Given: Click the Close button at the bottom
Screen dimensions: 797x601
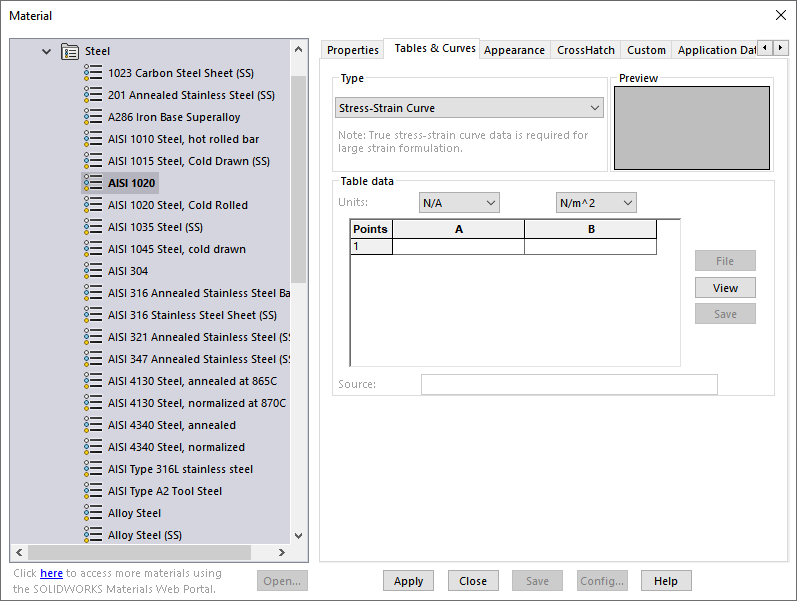Looking at the screenshot, I should point(473,581).
